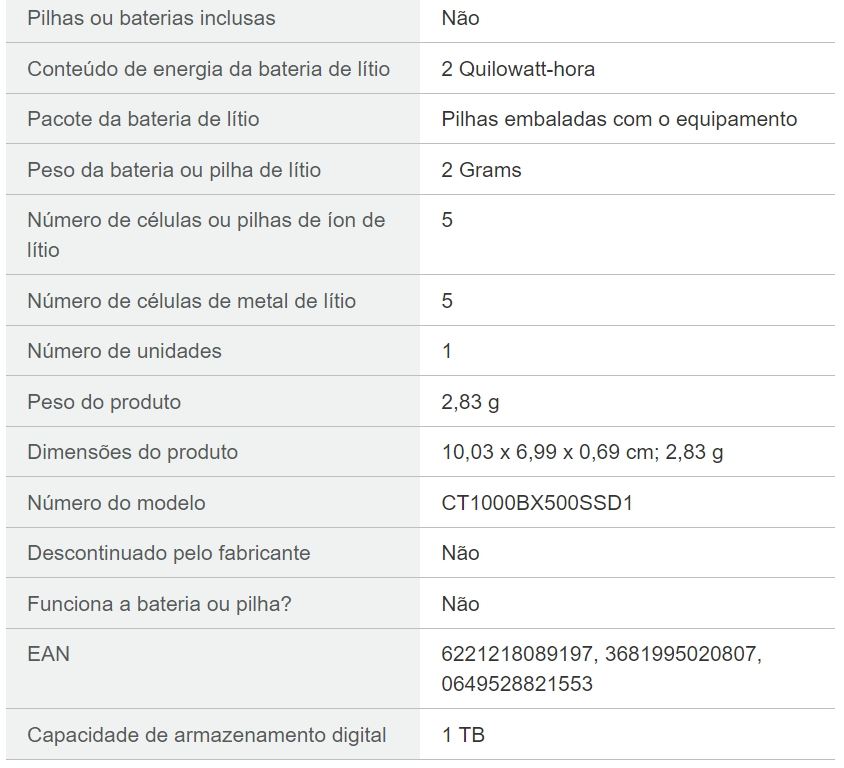Image resolution: width=844 pixels, height=768 pixels.
Task: Click the 'Pilhas ou baterias inclusas' label
Action: [x=151, y=18]
